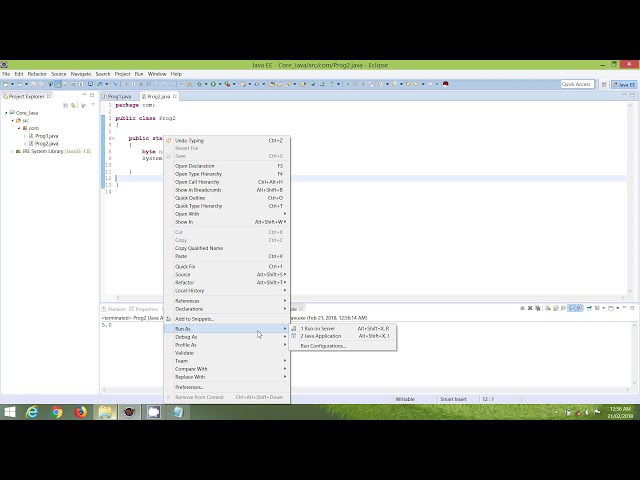Viewport: 640px width, 480px height.
Task: Click the Pin Console icon
Action: [589, 308]
